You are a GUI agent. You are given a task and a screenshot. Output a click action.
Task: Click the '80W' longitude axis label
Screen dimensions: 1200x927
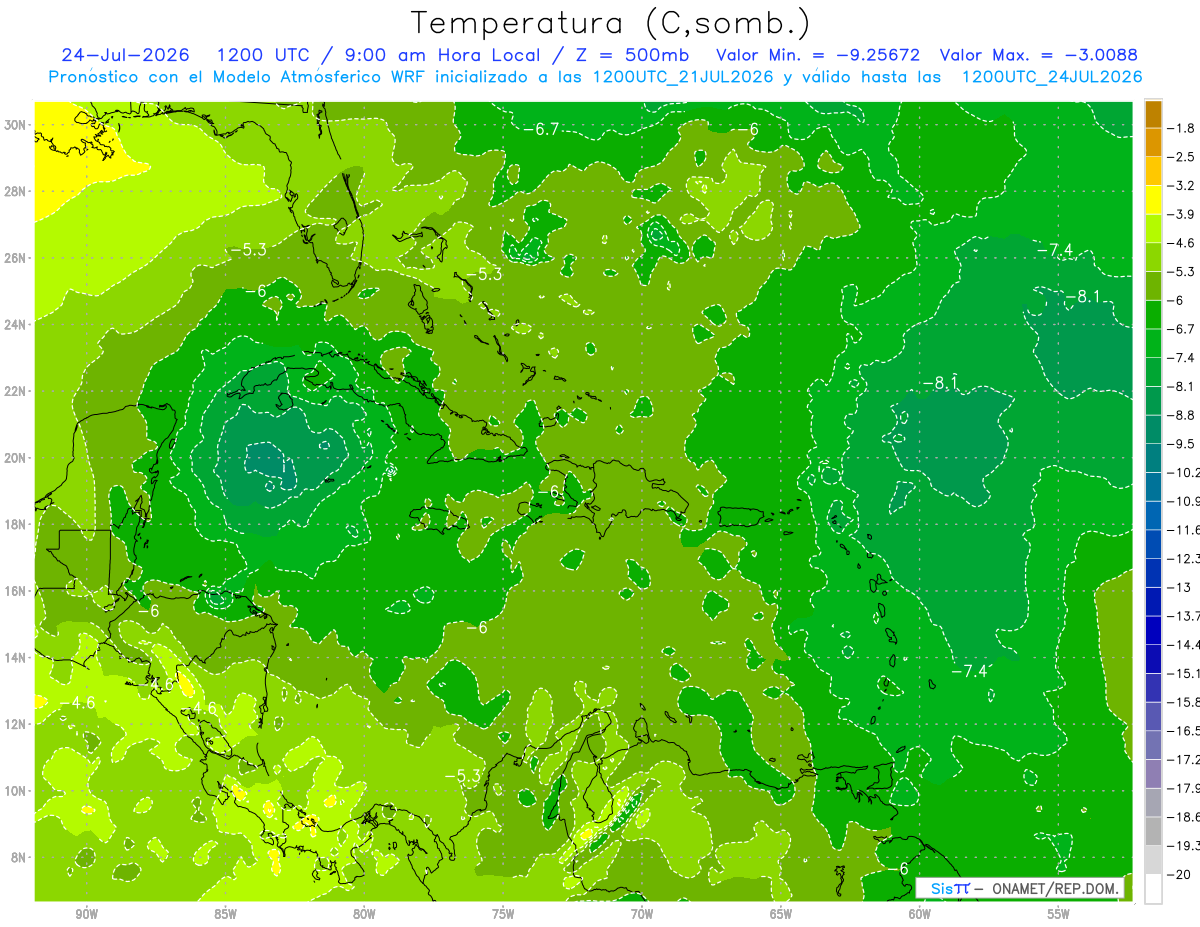point(364,914)
